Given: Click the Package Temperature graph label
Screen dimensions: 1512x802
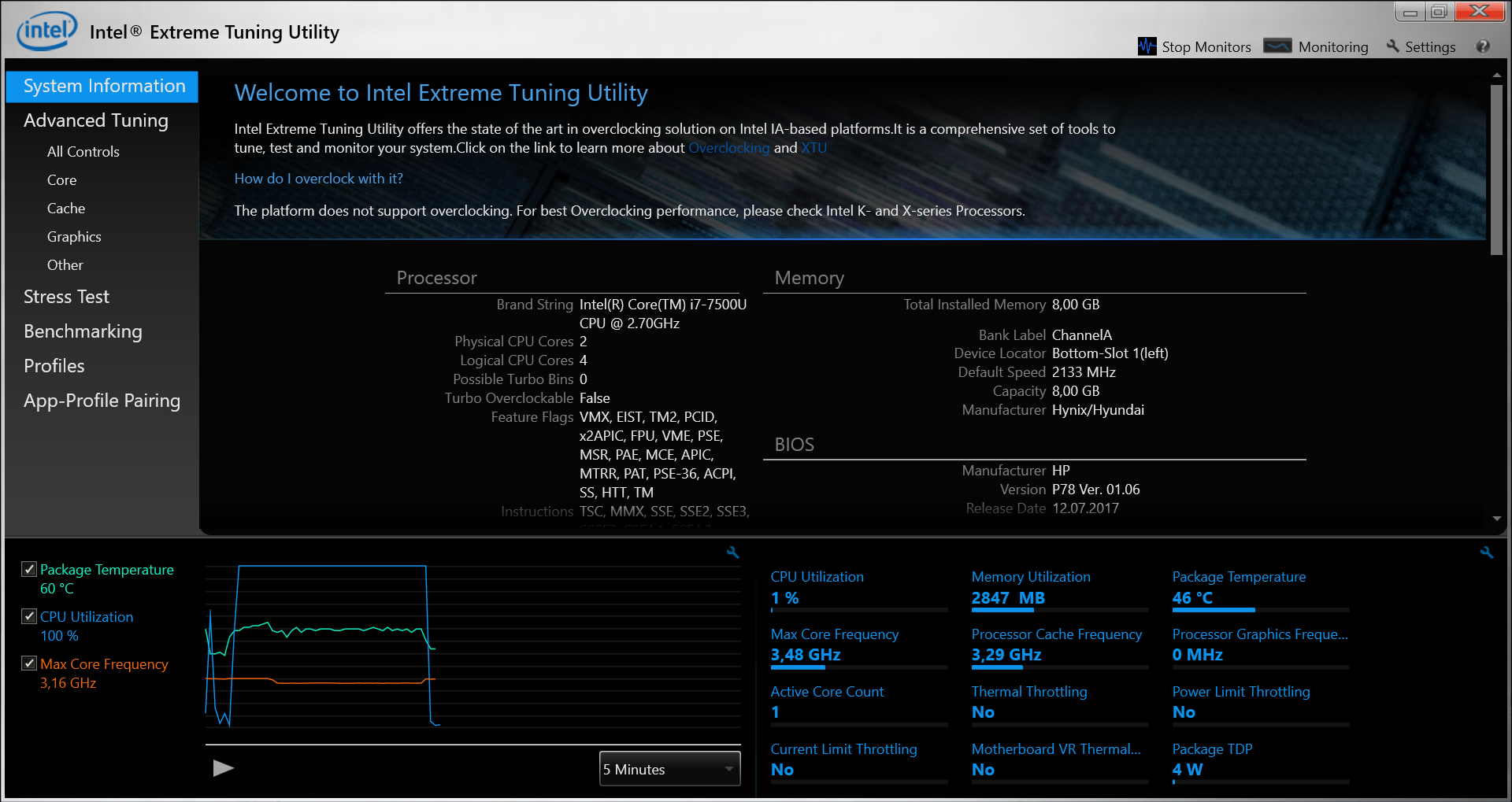Looking at the screenshot, I should [107, 570].
